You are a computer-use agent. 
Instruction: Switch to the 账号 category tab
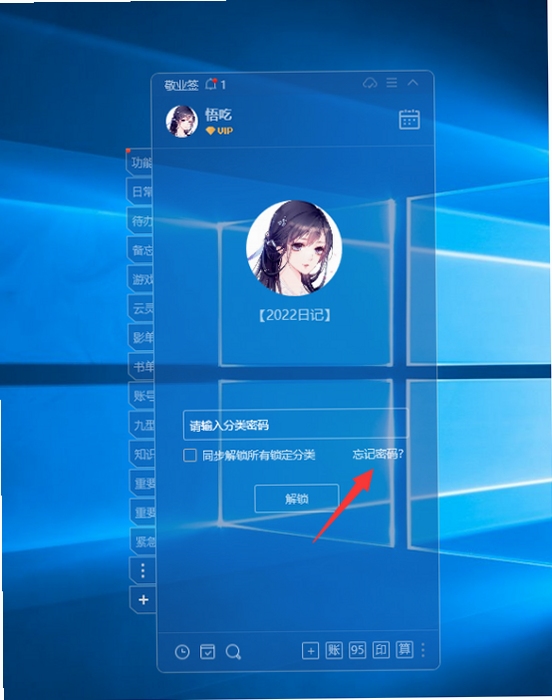[142, 396]
